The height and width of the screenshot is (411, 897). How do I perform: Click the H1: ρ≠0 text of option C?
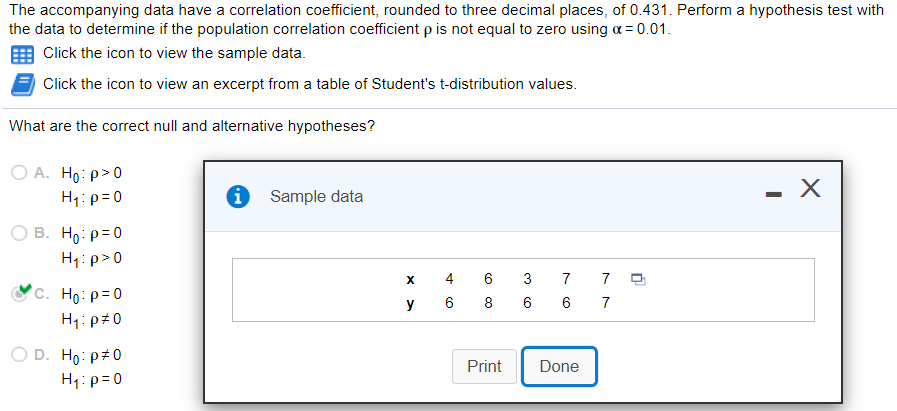(92, 319)
